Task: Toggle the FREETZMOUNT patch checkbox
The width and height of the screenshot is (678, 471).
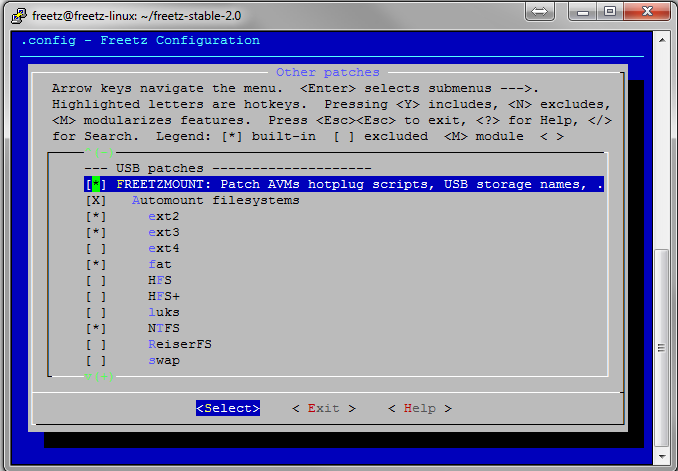Action: click(x=96, y=184)
